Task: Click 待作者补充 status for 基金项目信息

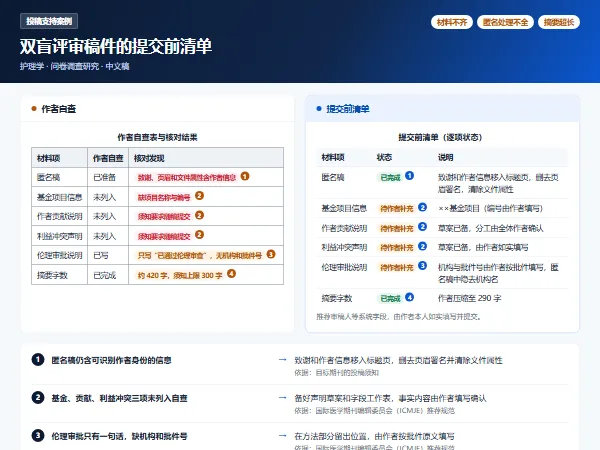Action: pos(396,209)
